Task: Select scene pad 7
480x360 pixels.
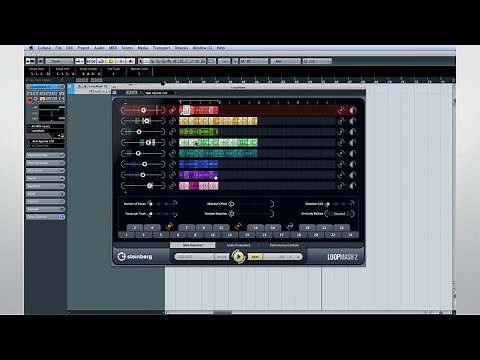Action: [x=186, y=228]
